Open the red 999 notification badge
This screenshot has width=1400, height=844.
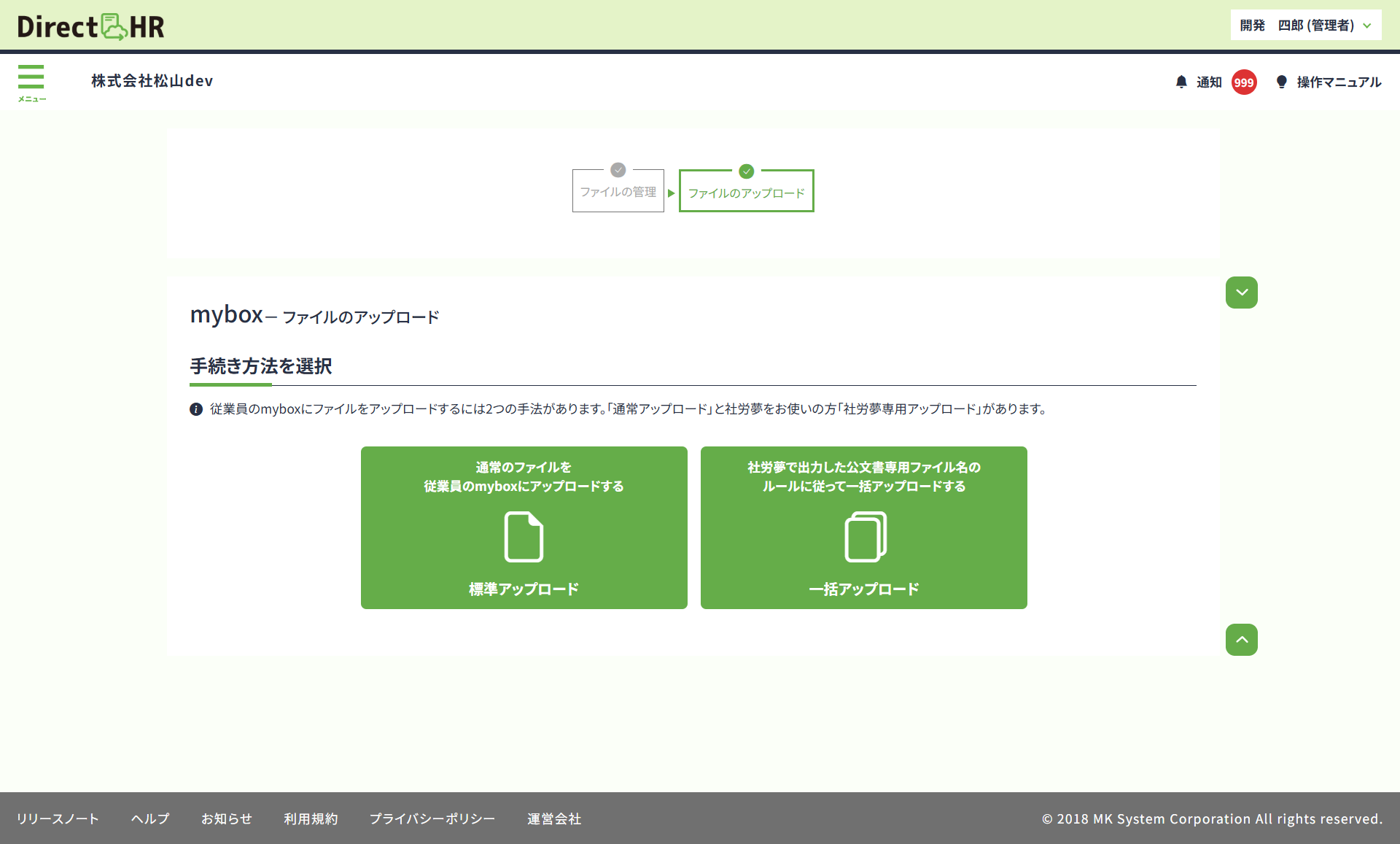[1243, 82]
